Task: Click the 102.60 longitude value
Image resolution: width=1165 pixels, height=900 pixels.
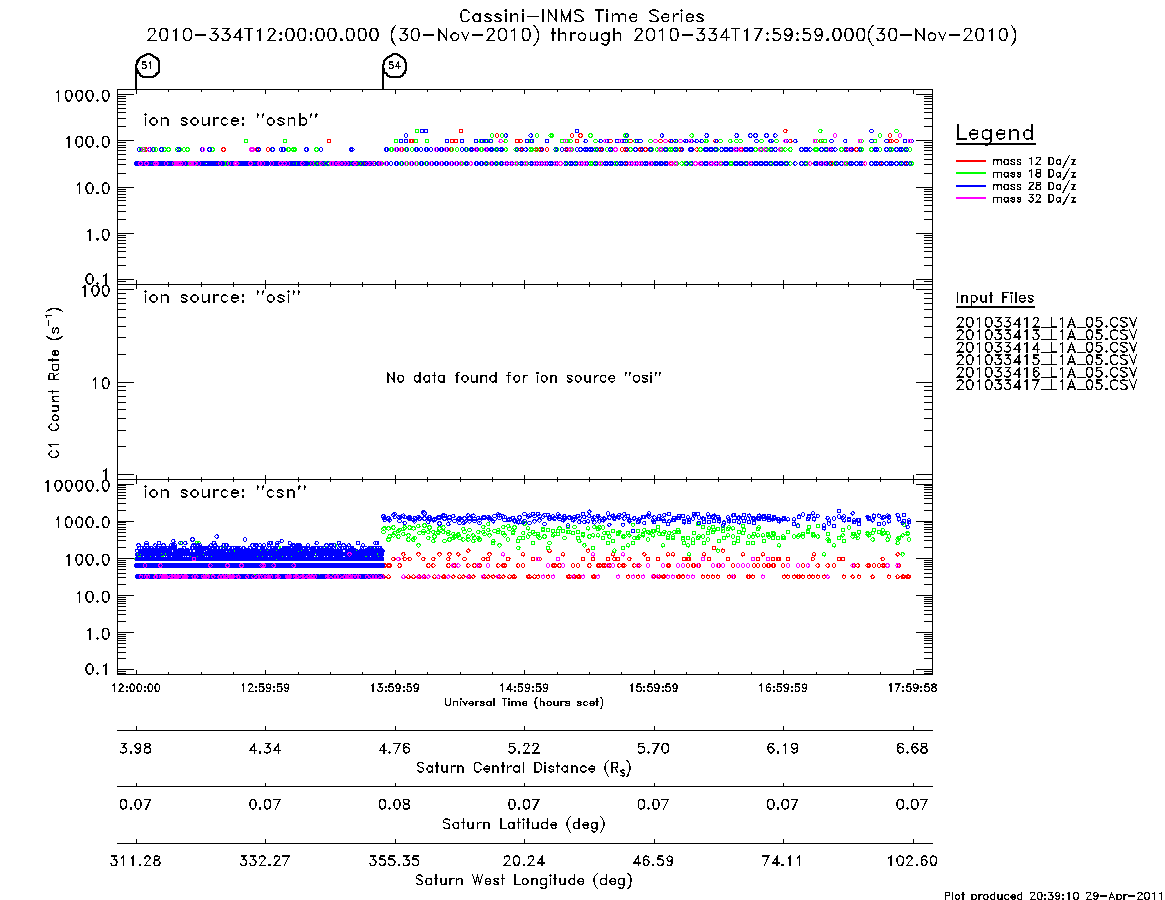Action: (912, 861)
